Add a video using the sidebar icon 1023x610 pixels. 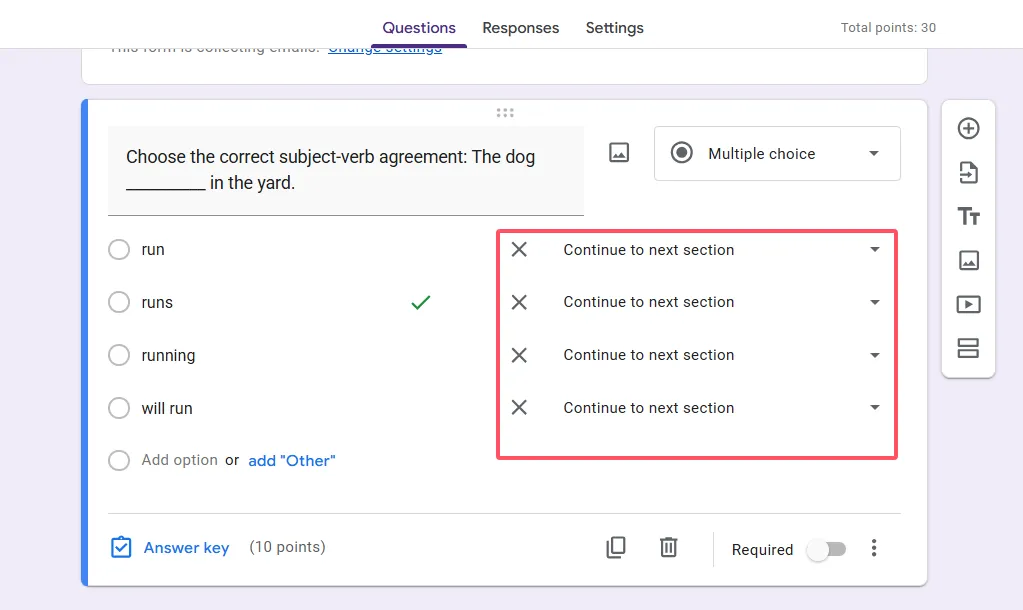(968, 305)
